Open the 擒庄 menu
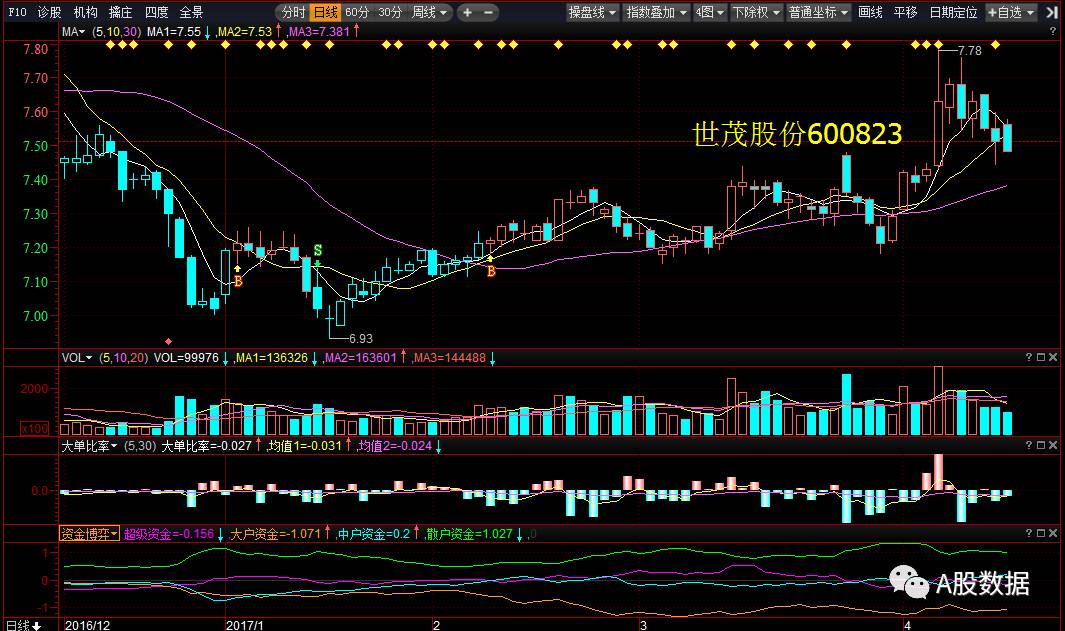The width and height of the screenshot is (1065, 631). (x=121, y=12)
